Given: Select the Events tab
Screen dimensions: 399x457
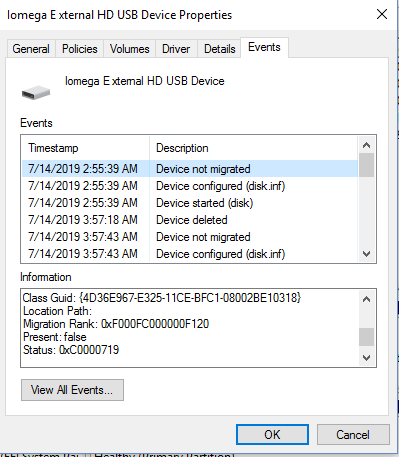Looking at the screenshot, I should [264, 47].
